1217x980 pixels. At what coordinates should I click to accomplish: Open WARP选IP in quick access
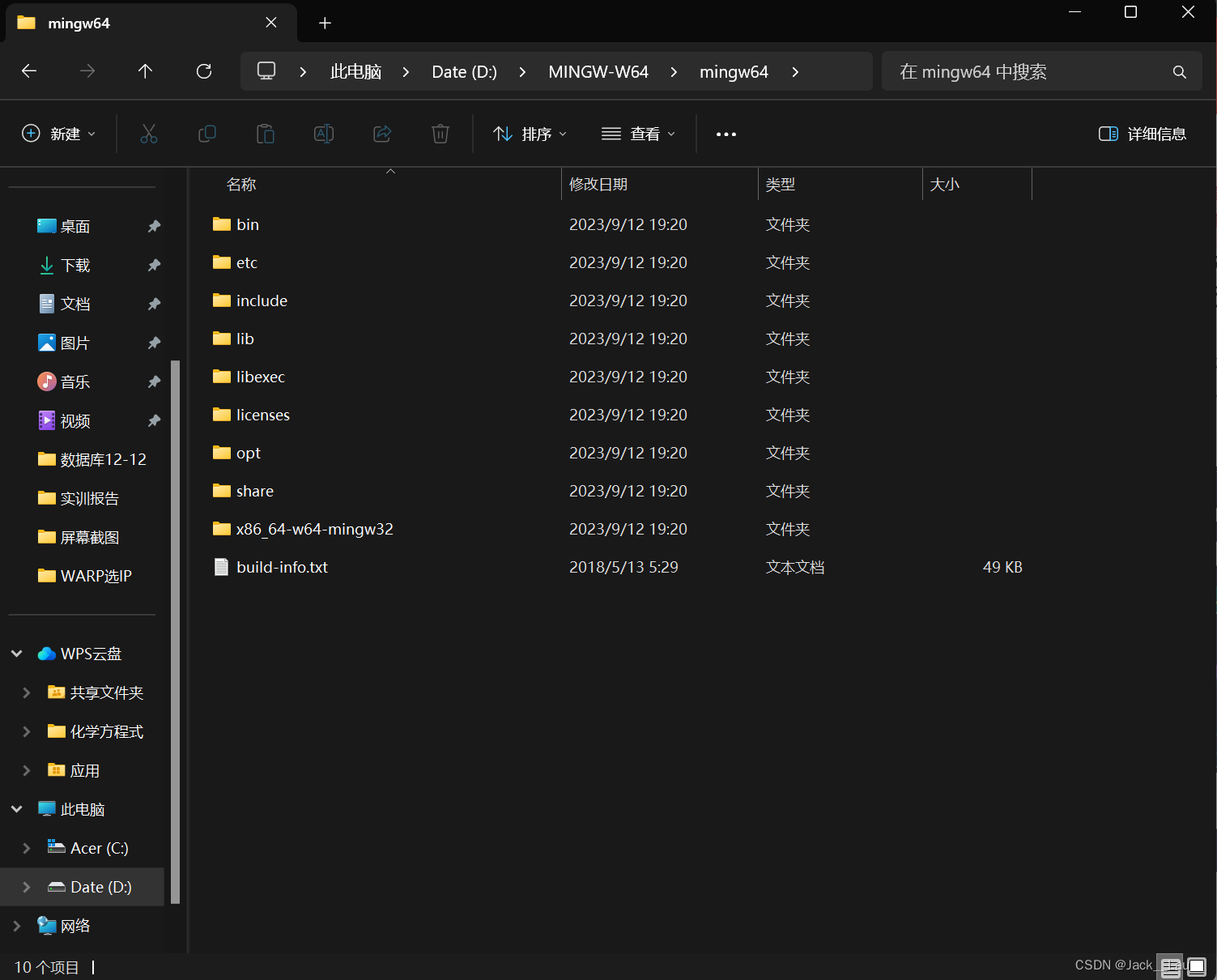85,576
